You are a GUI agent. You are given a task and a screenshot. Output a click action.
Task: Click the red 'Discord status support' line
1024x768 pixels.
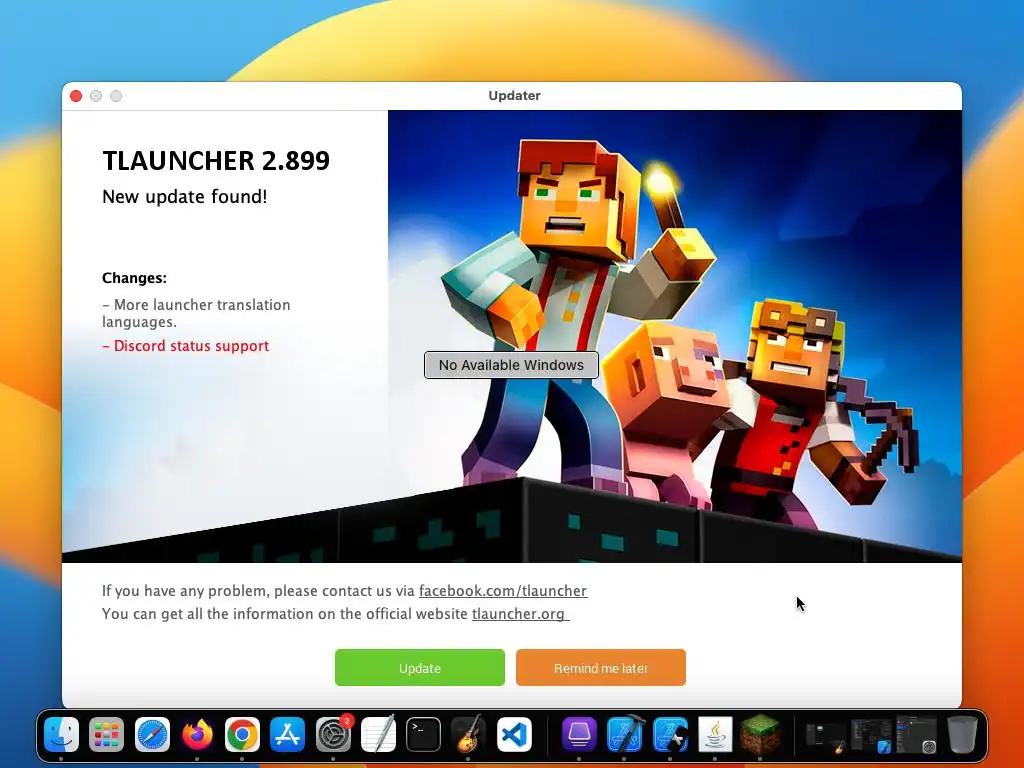point(185,346)
